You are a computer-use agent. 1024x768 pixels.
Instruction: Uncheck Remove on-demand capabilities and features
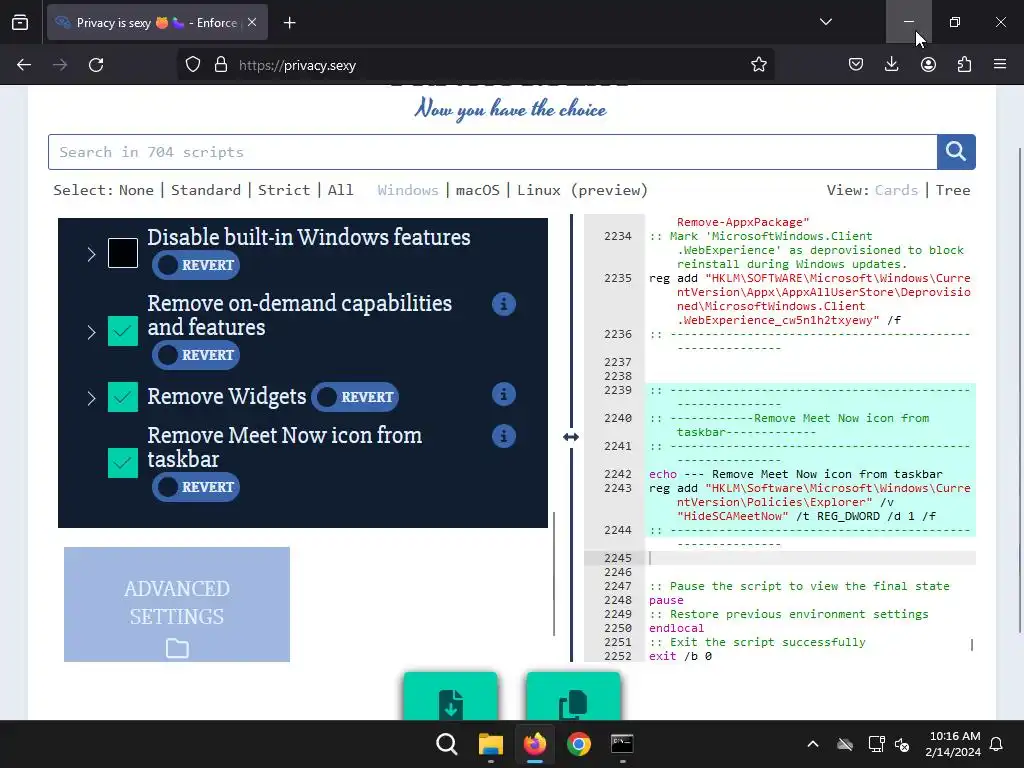(123, 331)
